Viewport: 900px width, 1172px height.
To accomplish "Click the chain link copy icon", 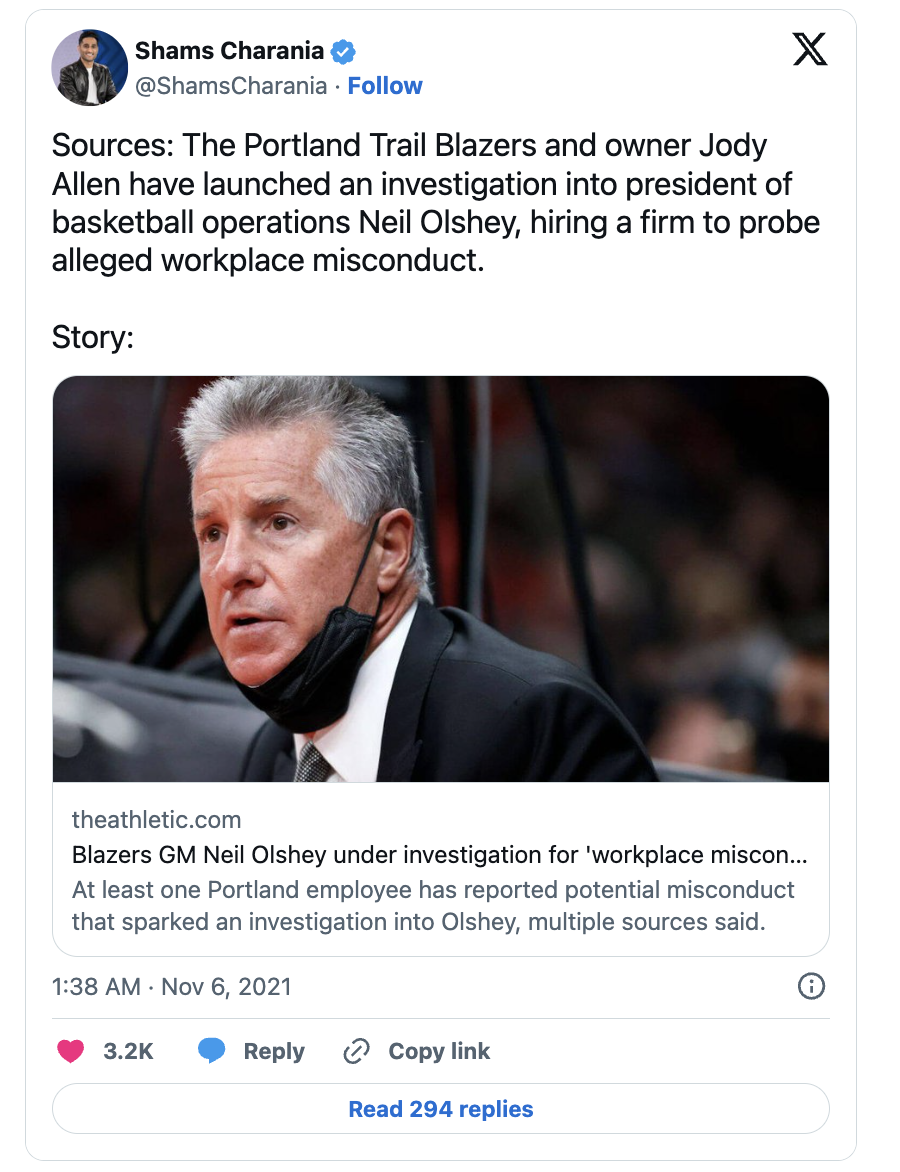I will [357, 1051].
